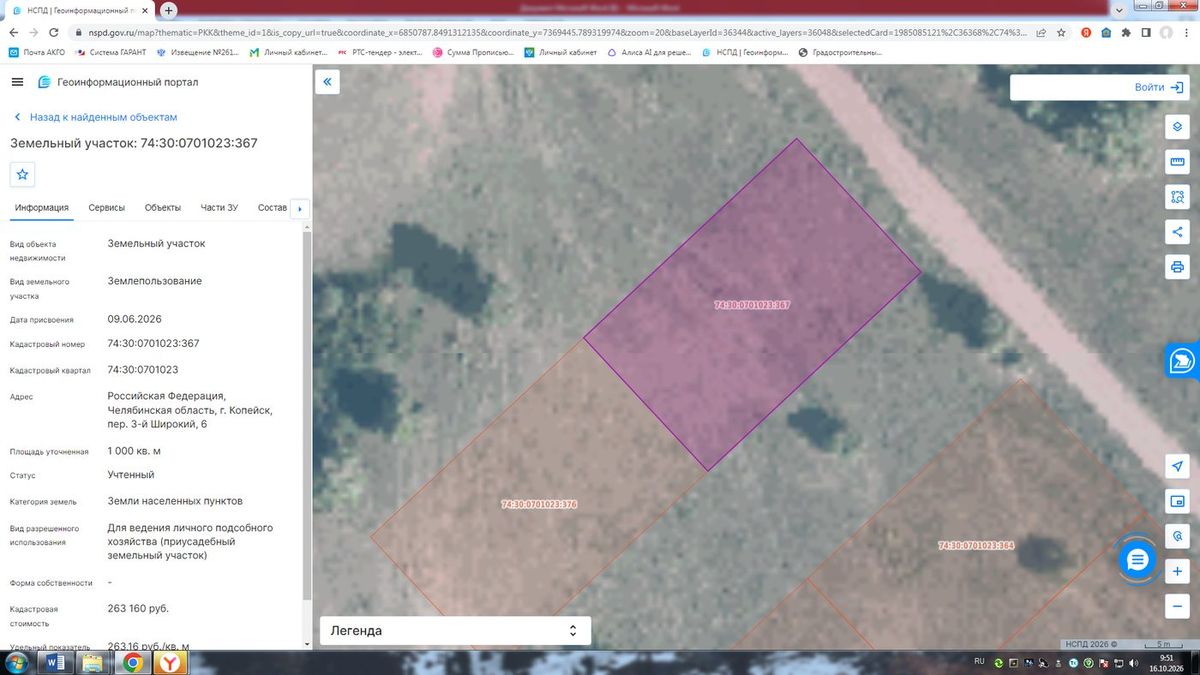1200x675 pixels.
Task: Open the hamburger menu of Геоинформационный портал
Action: (x=17, y=82)
